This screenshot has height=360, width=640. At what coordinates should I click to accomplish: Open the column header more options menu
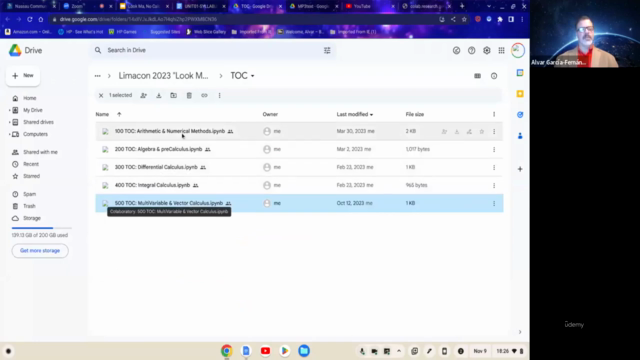click(x=494, y=114)
